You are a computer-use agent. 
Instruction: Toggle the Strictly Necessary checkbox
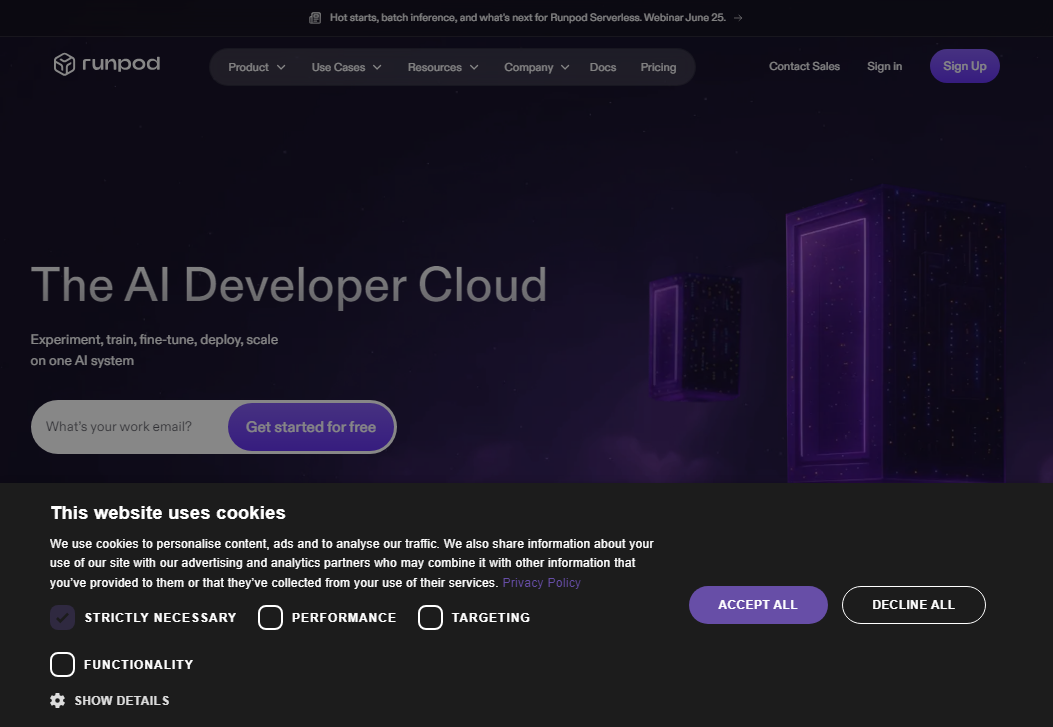tap(62, 618)
